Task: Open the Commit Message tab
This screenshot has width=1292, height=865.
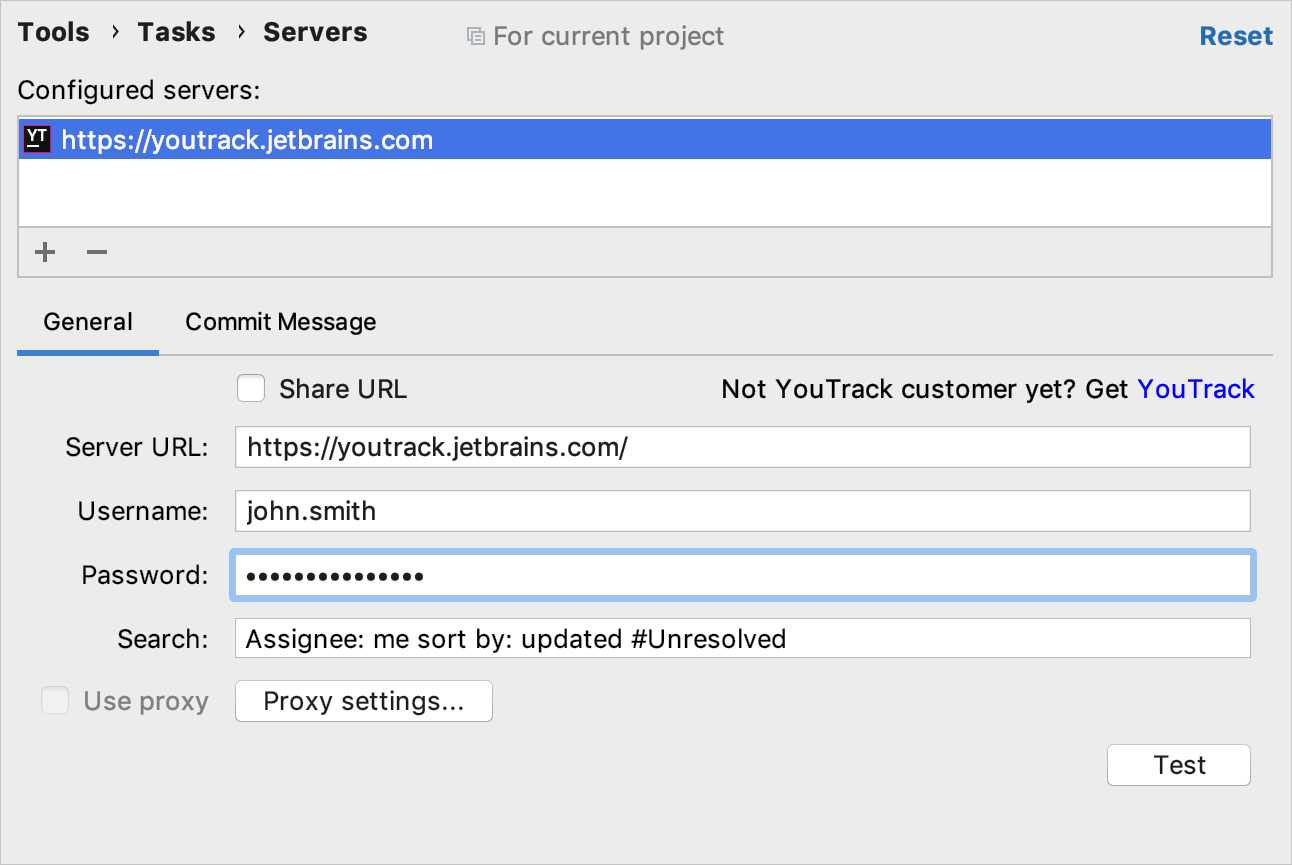Action: (x=281, y=322)
